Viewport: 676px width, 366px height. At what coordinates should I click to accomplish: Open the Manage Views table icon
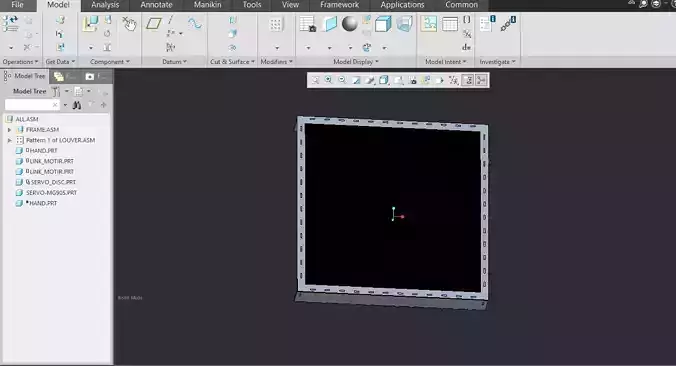[x=307, y=24]
